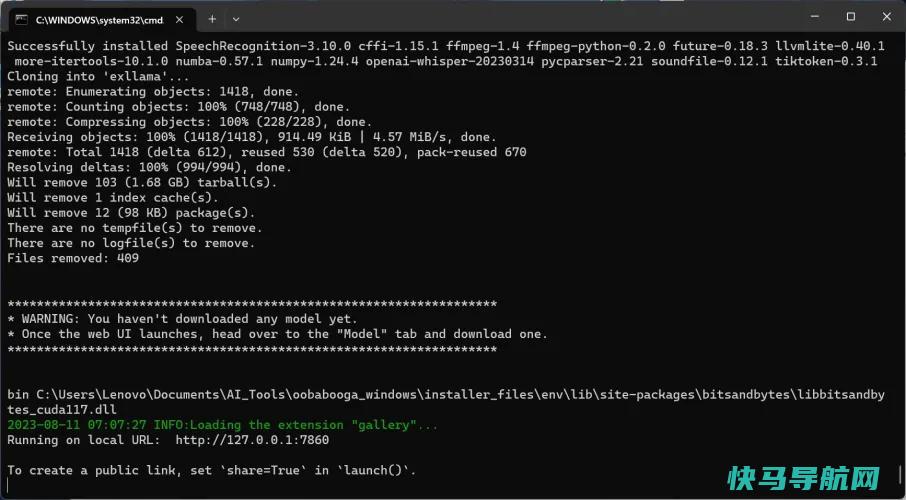Viewport: 906px width, 500px height.
Task: Close the cmd.exe tab
Action: point(179,20)
